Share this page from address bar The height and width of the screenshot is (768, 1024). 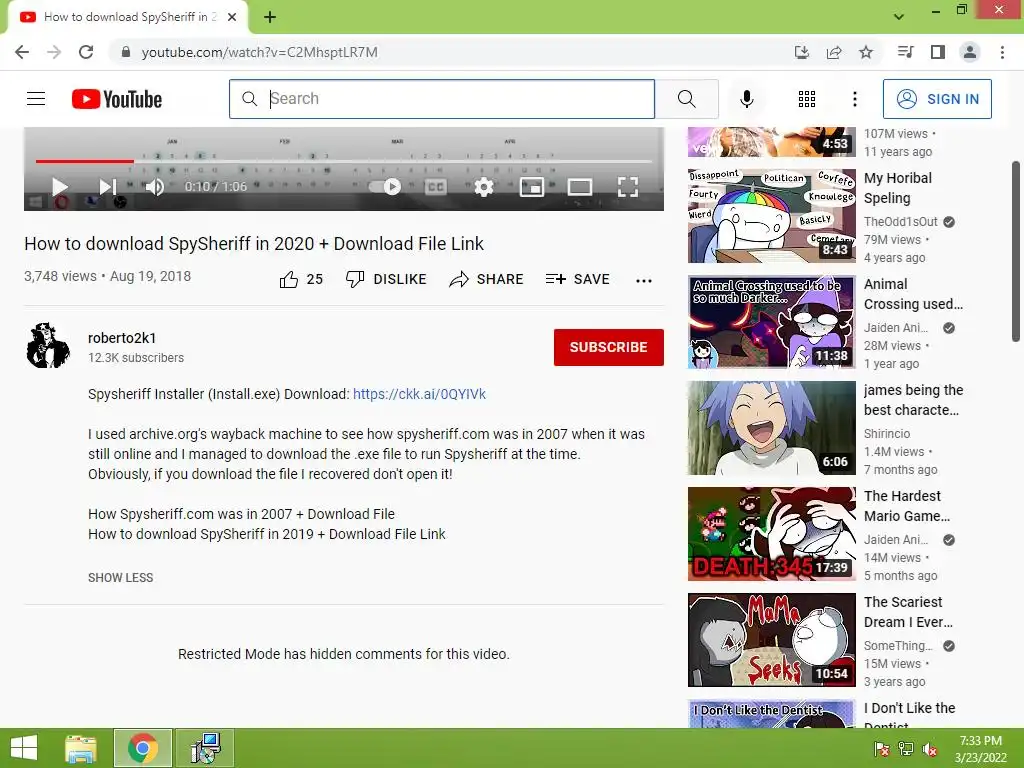[834, 52]
